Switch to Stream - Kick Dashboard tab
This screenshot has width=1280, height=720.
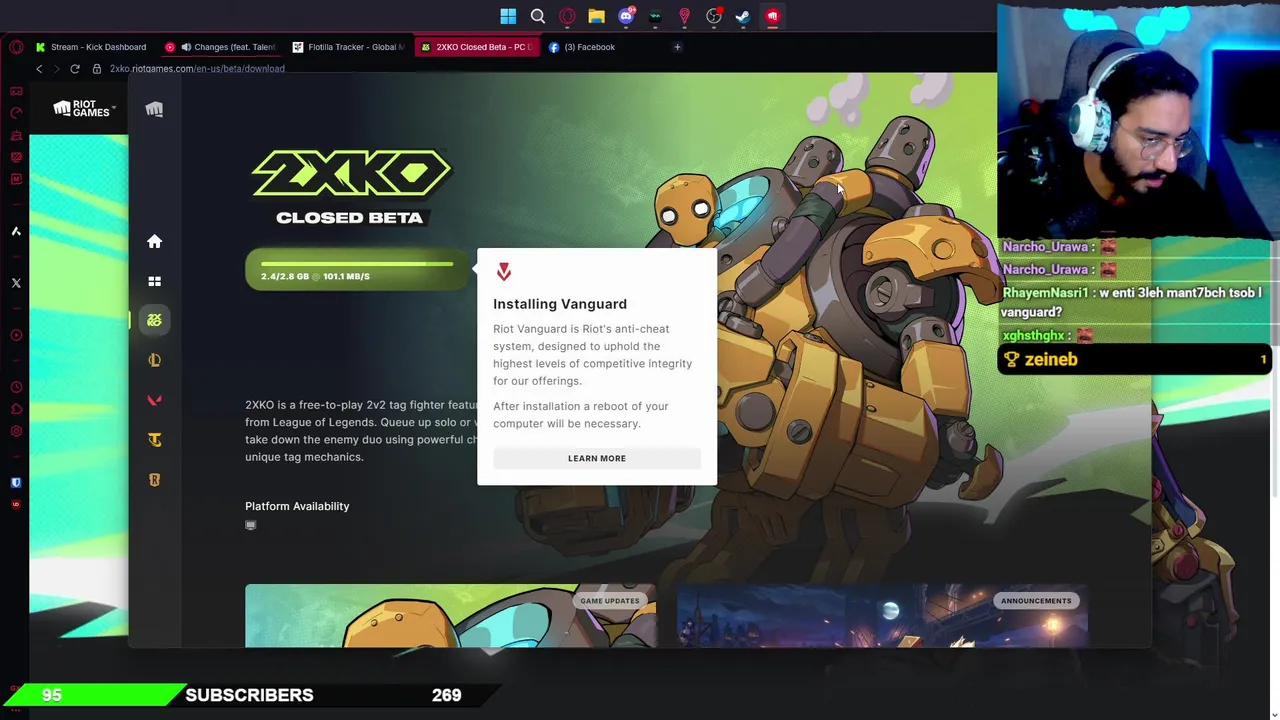coord(91,47)
